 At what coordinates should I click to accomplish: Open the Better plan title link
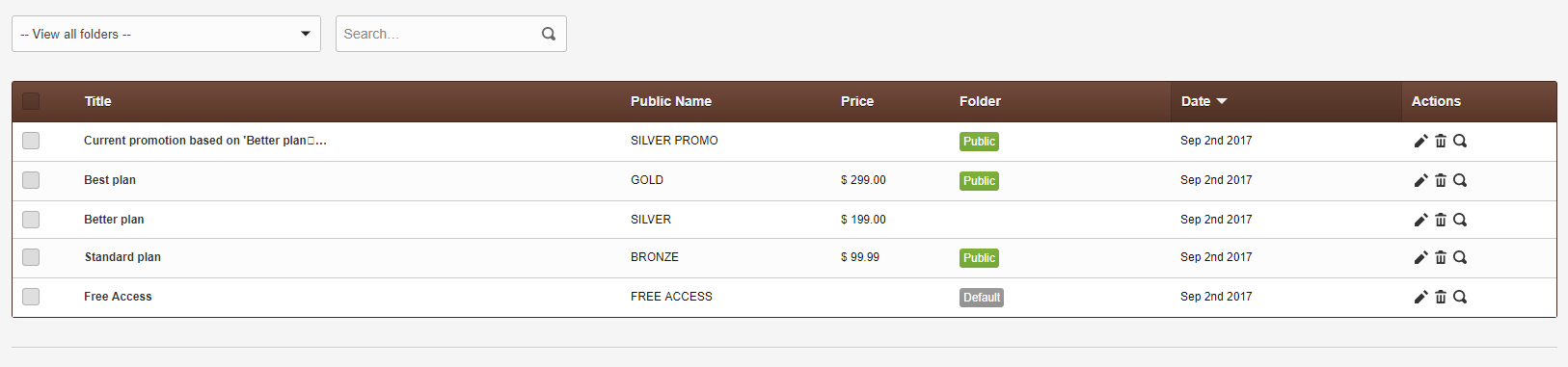tap(114, 220)
